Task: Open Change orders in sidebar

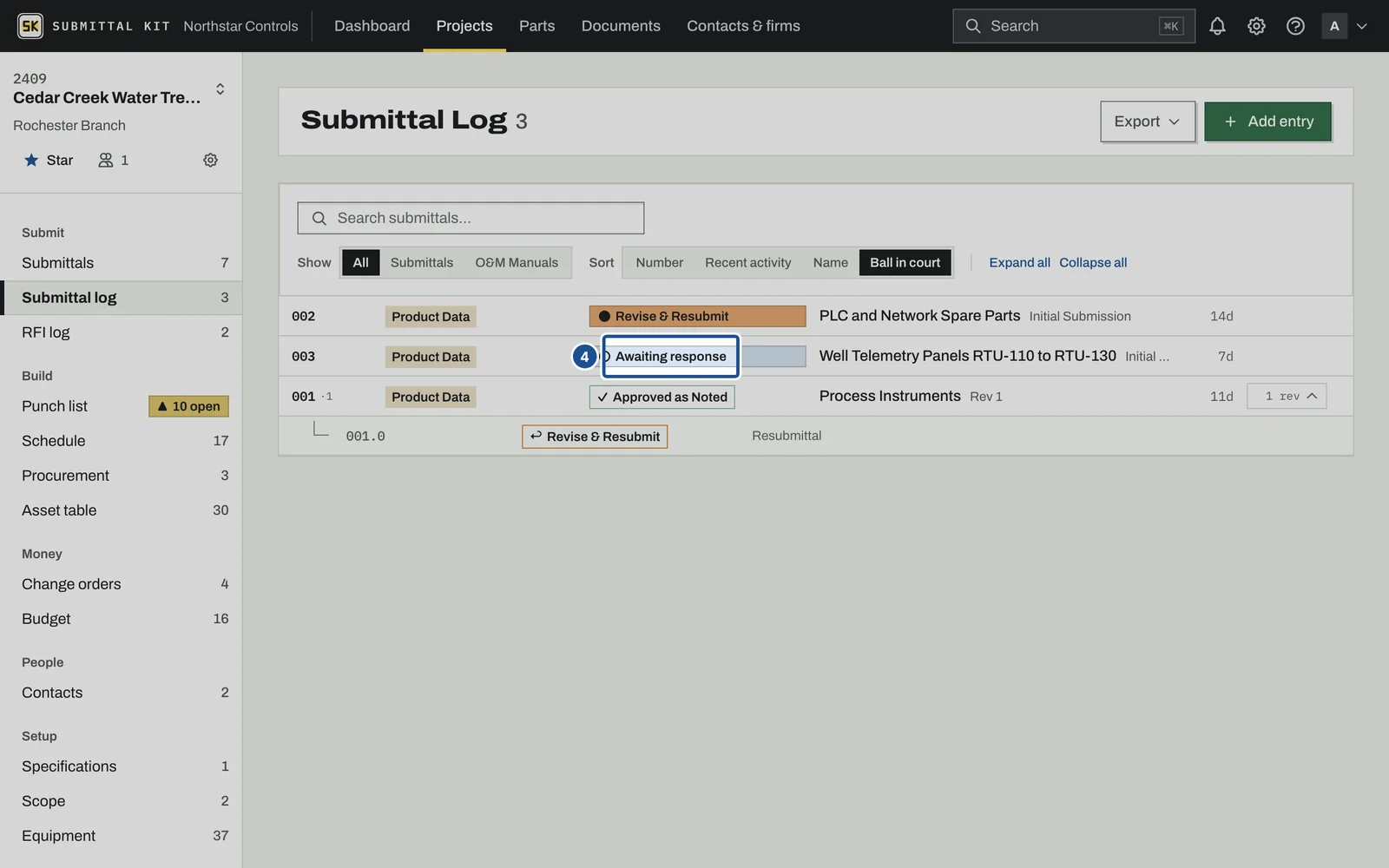Action: 121,584
